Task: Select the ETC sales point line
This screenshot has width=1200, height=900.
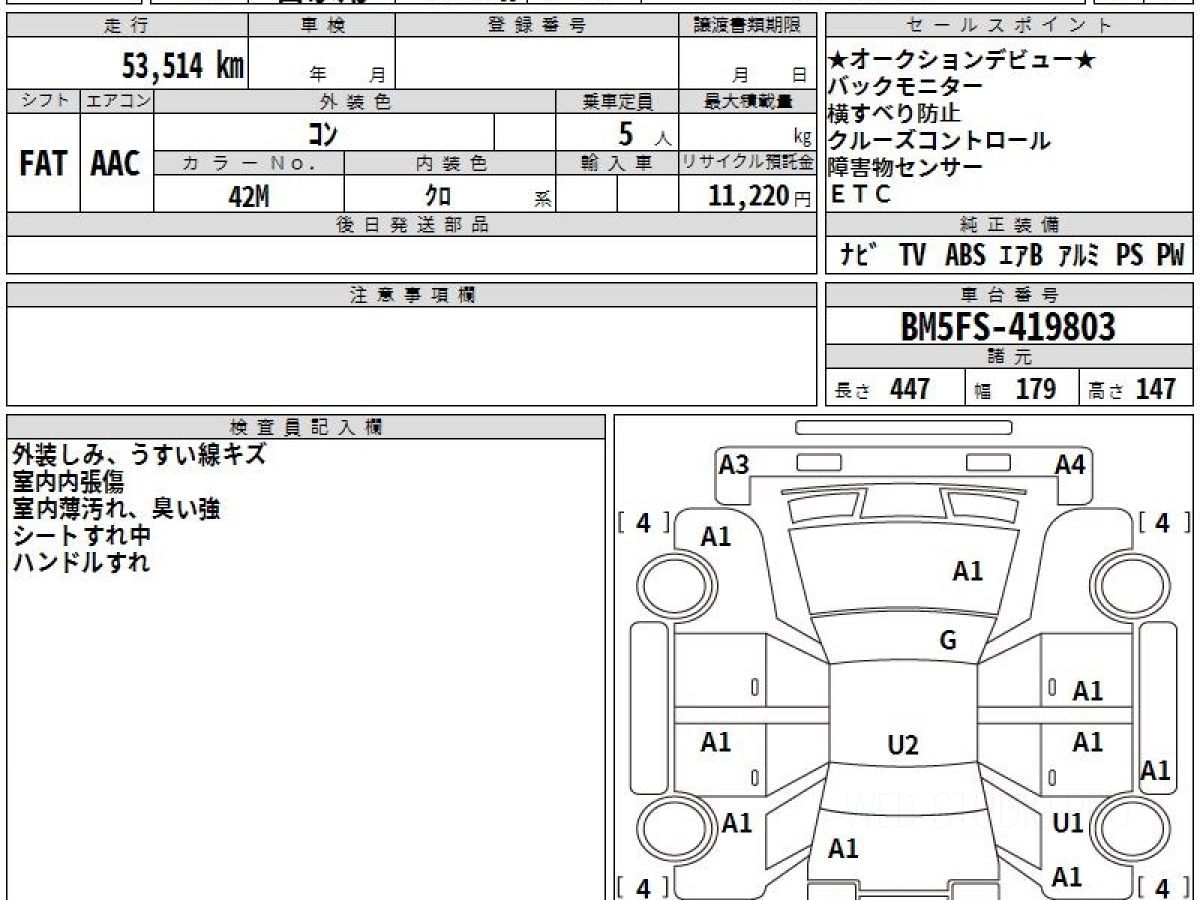Action: click(861, 195)
